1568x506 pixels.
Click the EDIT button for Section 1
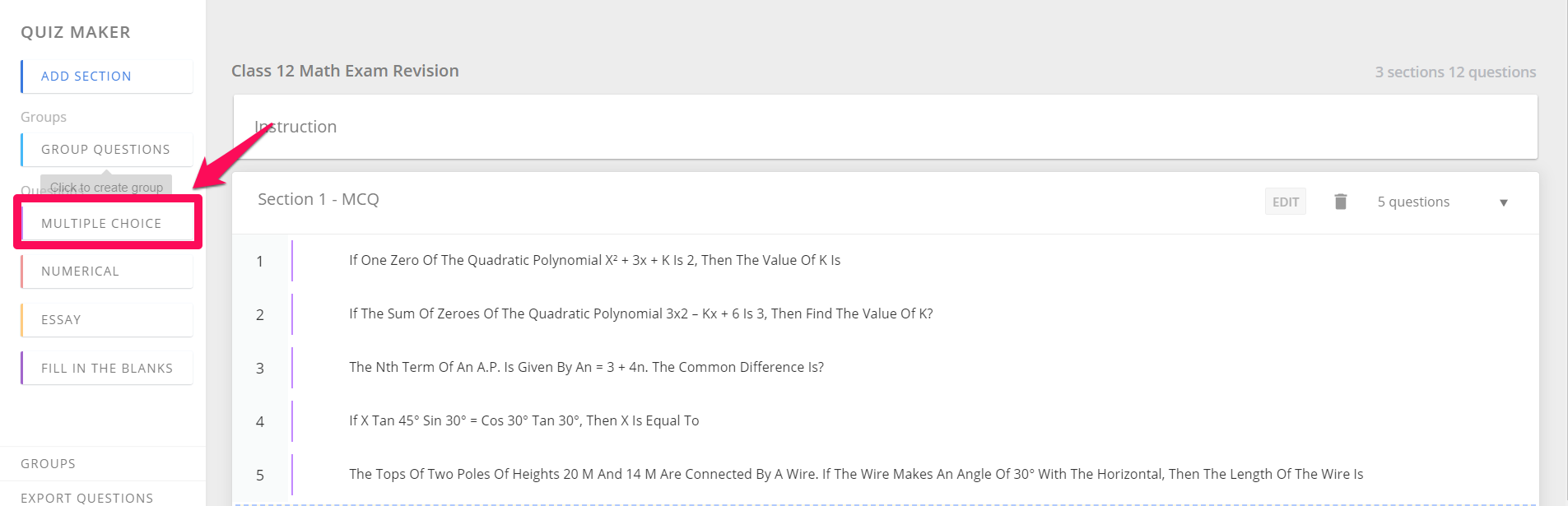click(x=1286, y=202)
